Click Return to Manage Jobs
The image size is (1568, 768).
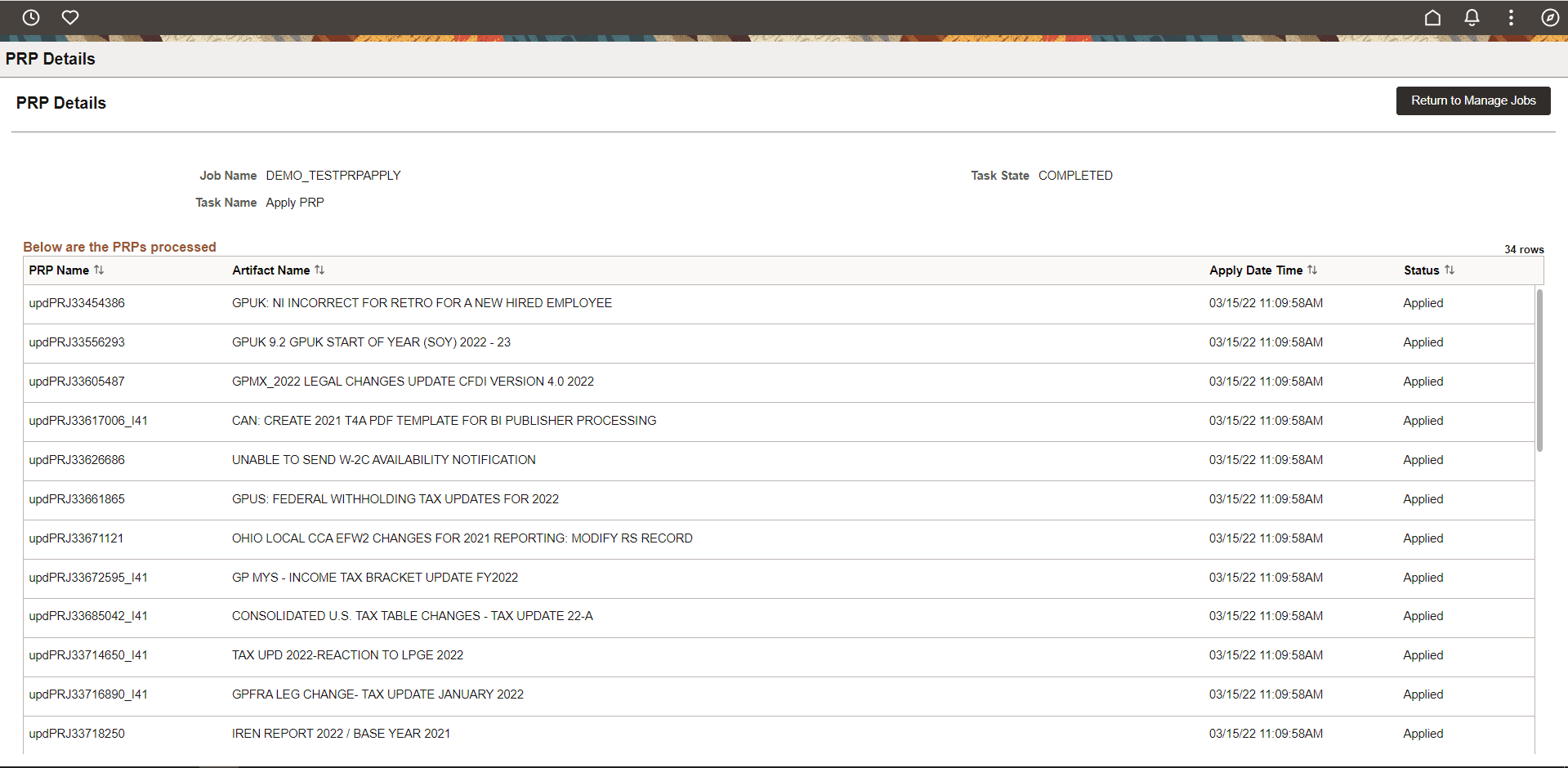(1473, 100)
